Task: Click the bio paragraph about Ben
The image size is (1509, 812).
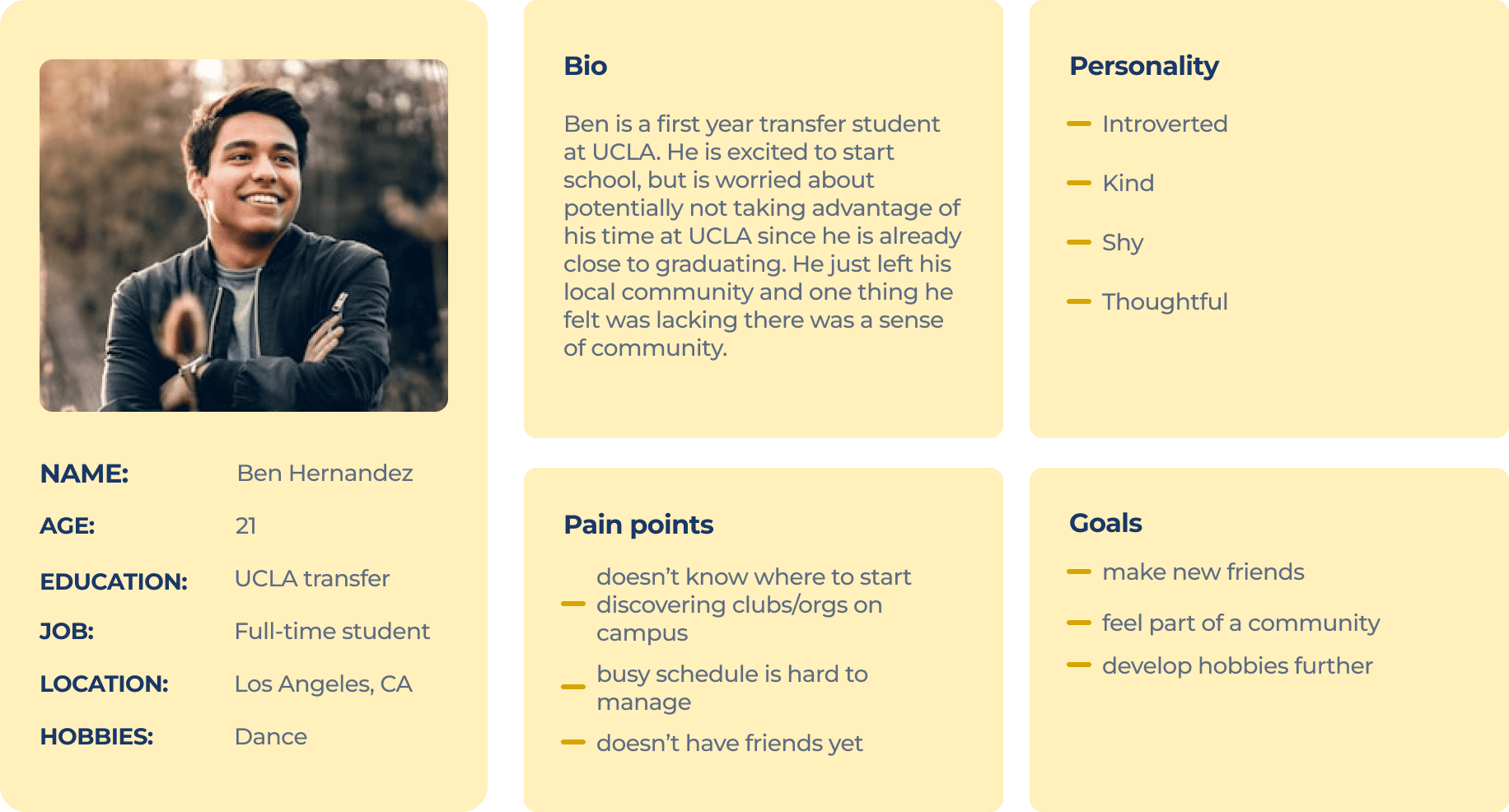Action: tap(762, 236)
